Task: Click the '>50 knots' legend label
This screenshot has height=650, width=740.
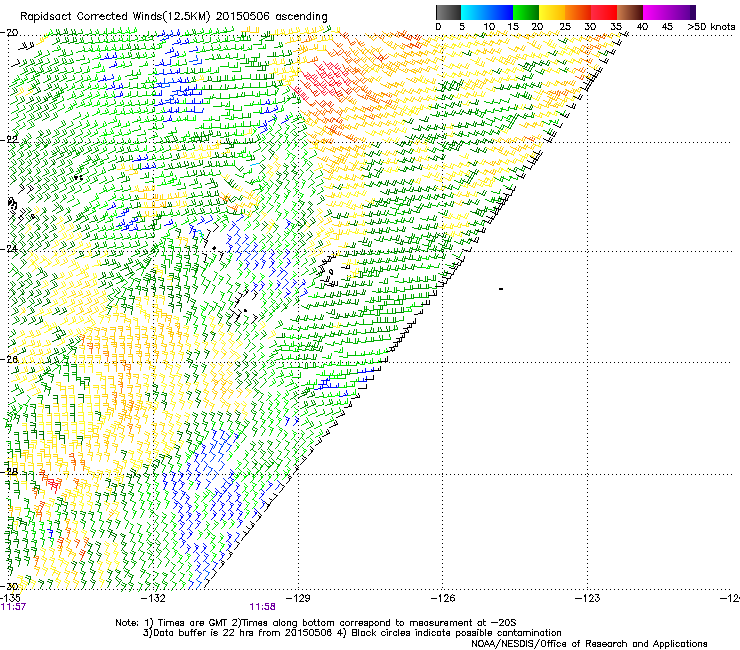Action: pyautogui.click(x=711, y=27)
